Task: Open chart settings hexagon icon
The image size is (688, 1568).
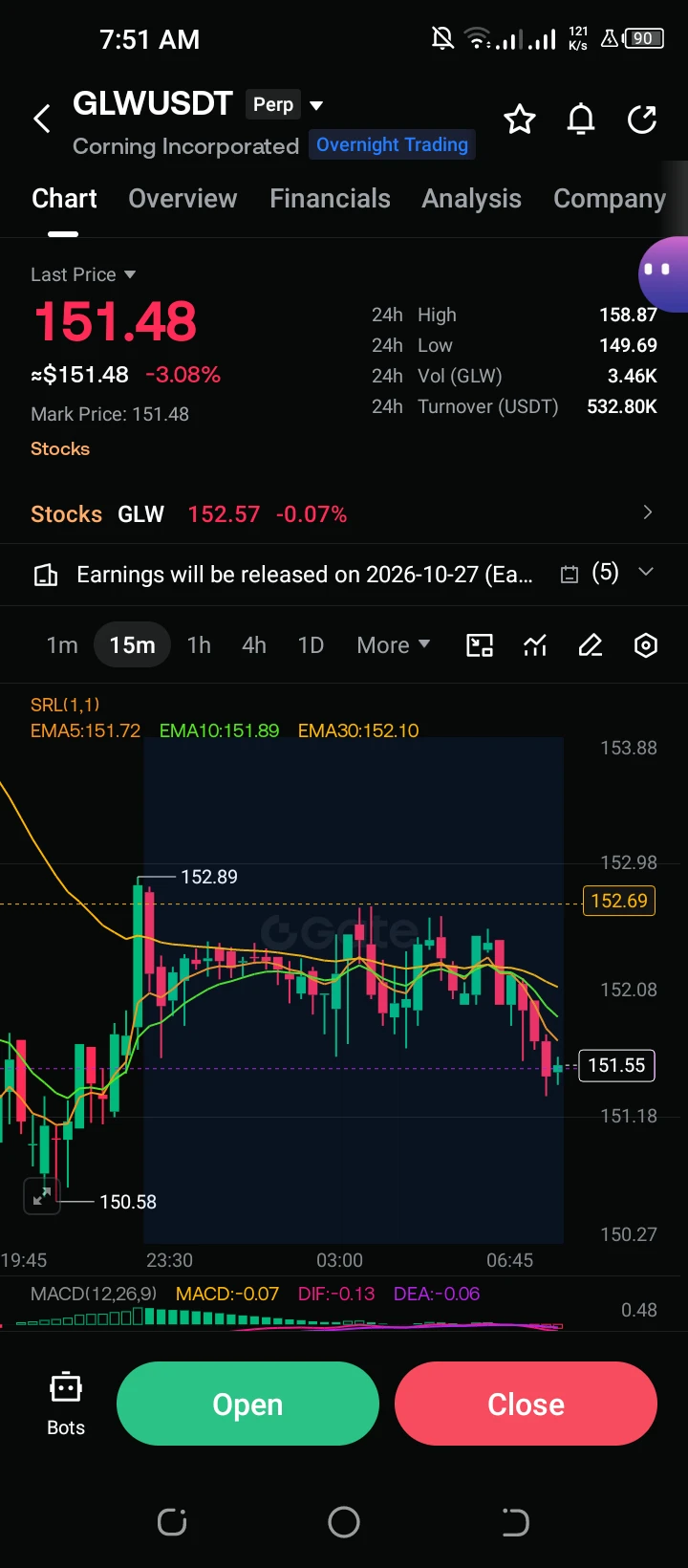Action: (x=646, y=645)
